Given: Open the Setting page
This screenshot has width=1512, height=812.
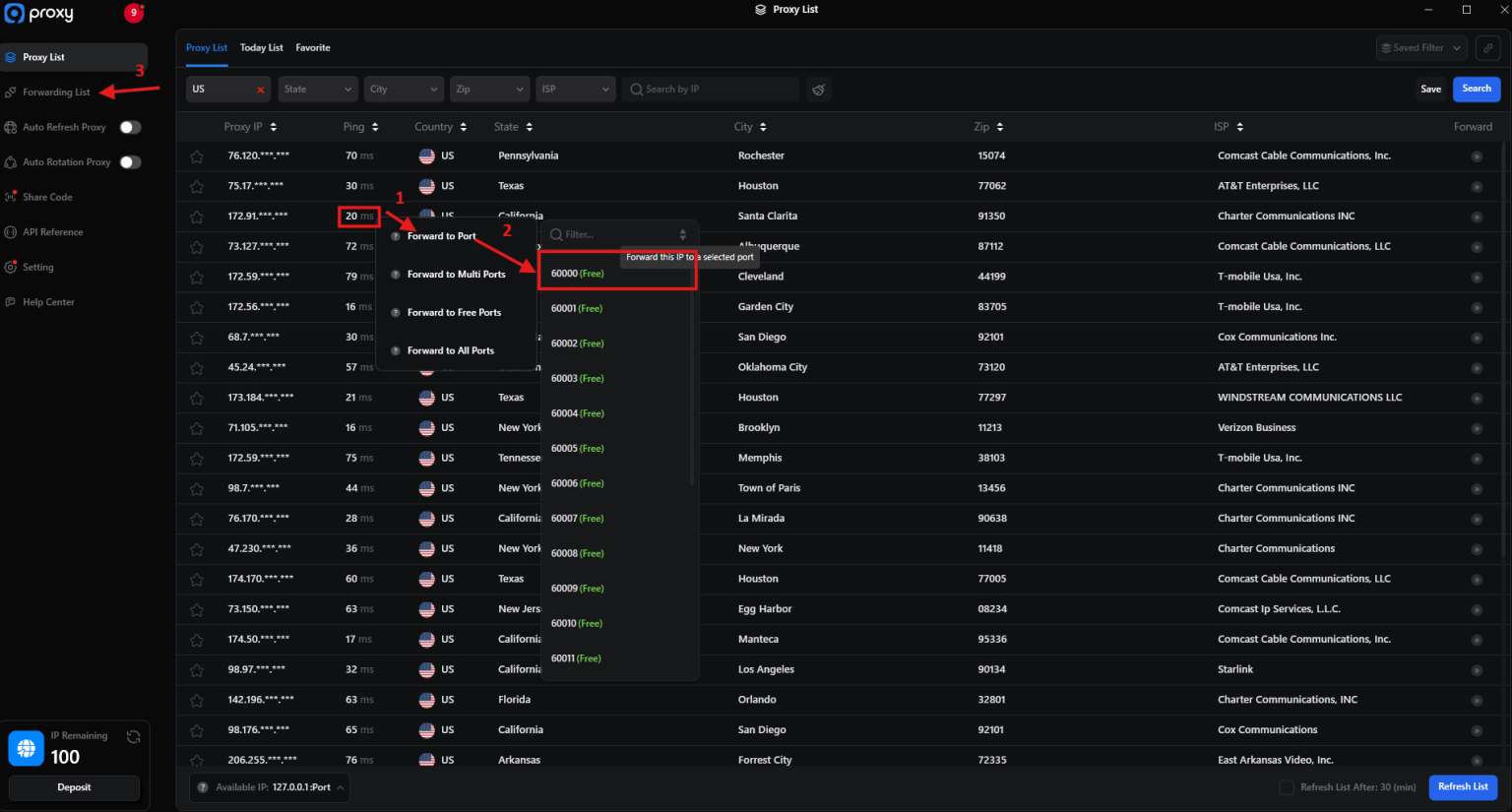Looking at the screenshot, I should [39, 267].
